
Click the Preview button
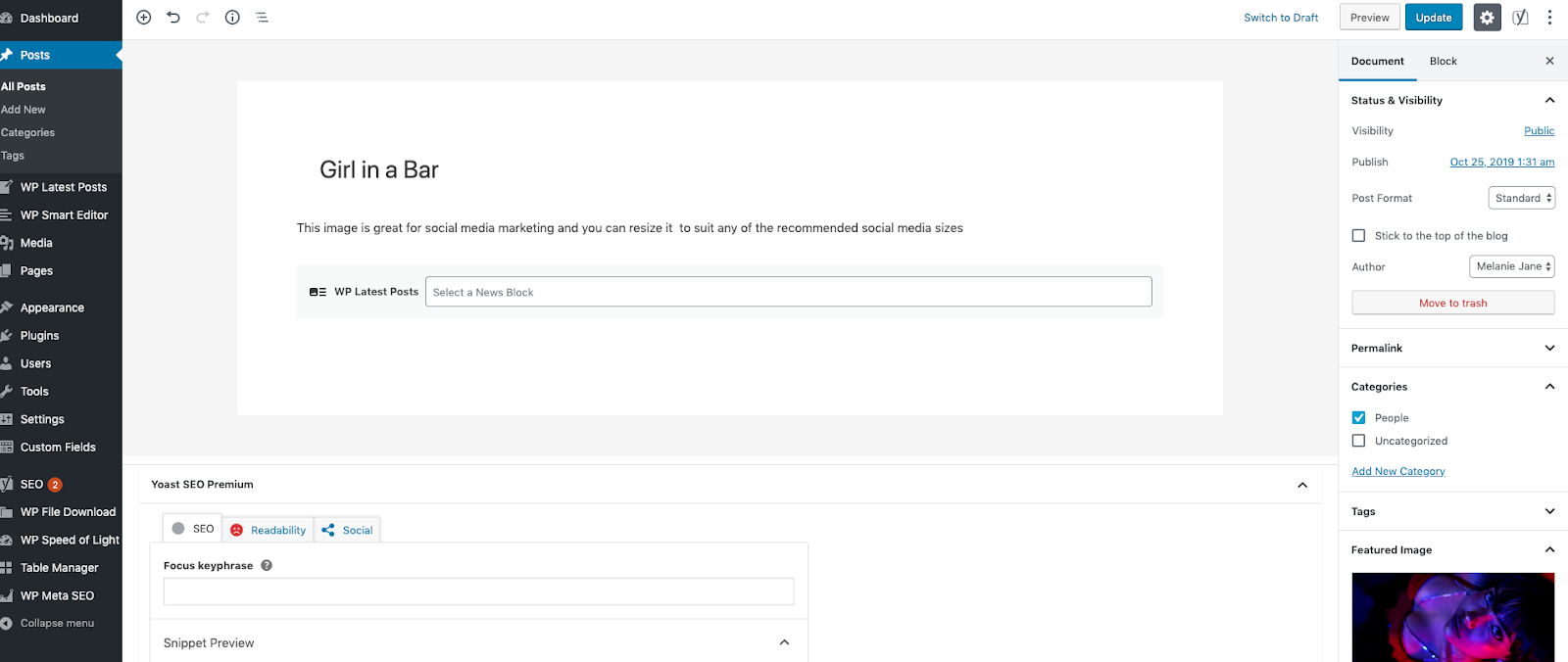point(1369,18)
